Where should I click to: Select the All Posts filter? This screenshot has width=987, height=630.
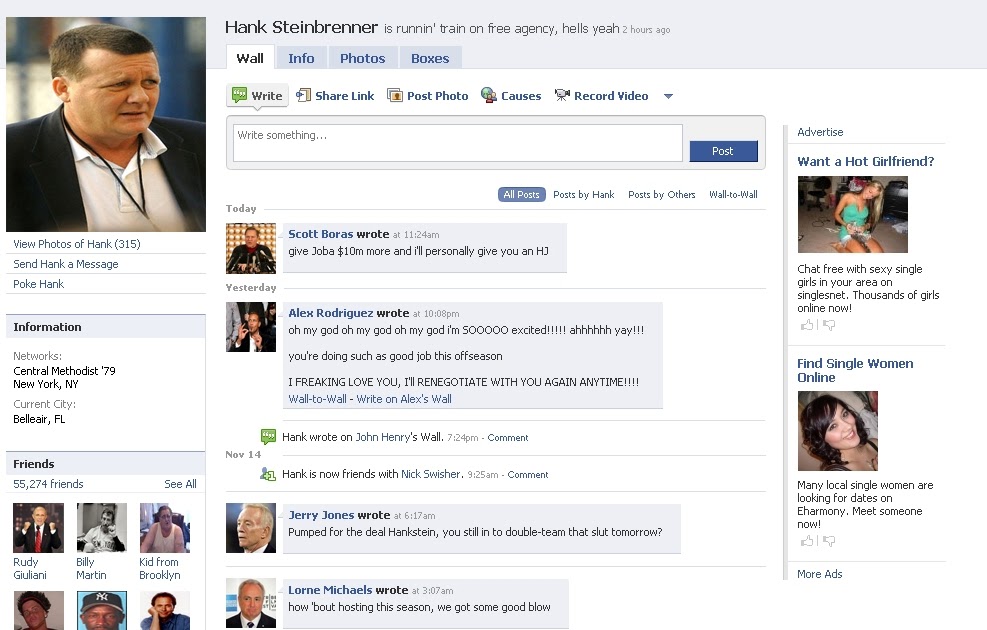[521, 194]
